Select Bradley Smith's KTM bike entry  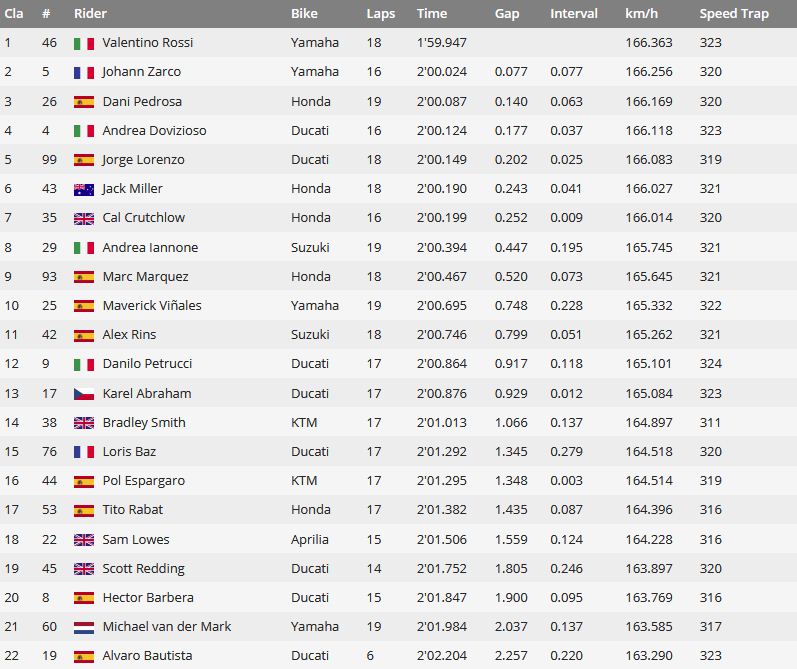pos(304,423)
